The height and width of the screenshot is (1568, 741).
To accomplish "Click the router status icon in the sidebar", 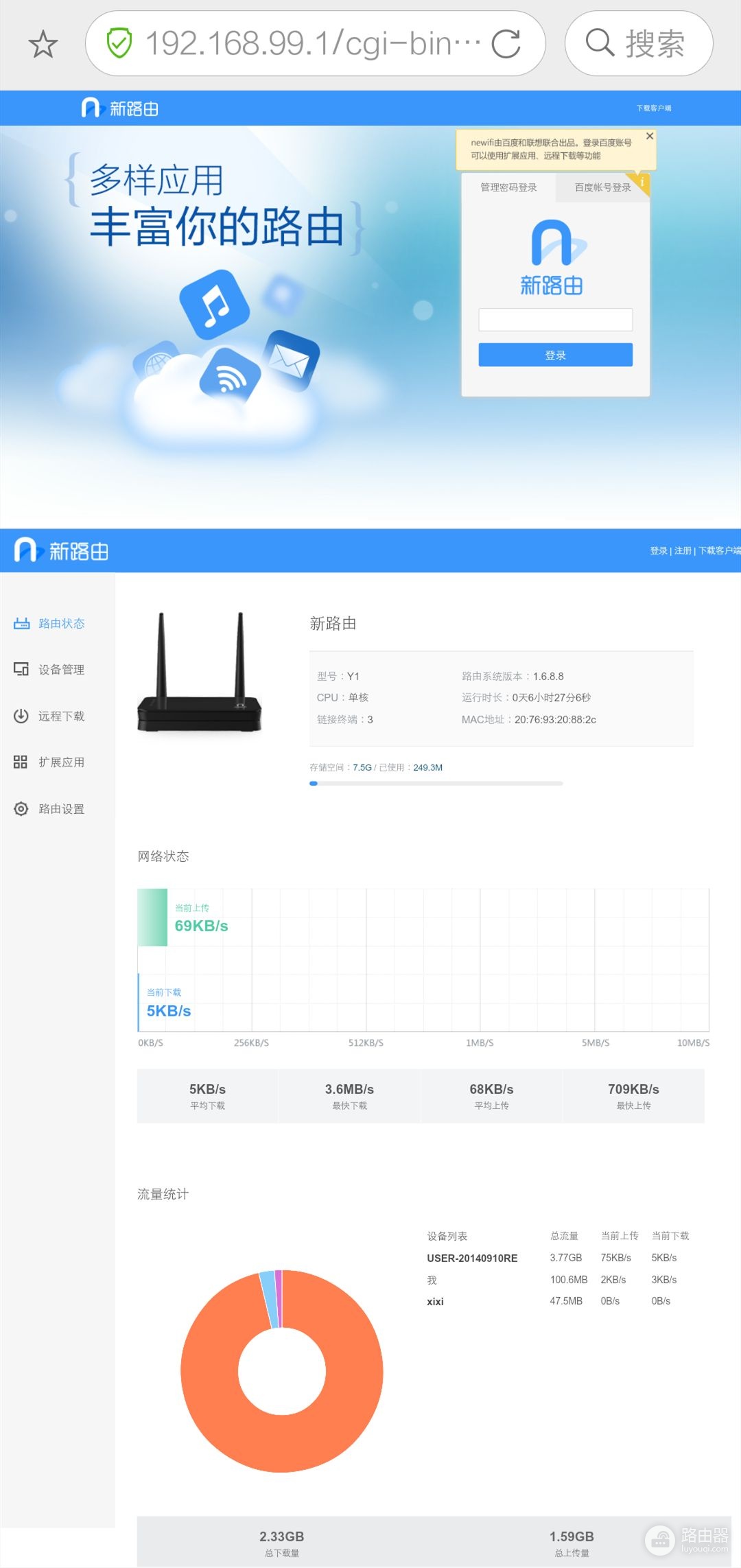I will coord(21,623).
